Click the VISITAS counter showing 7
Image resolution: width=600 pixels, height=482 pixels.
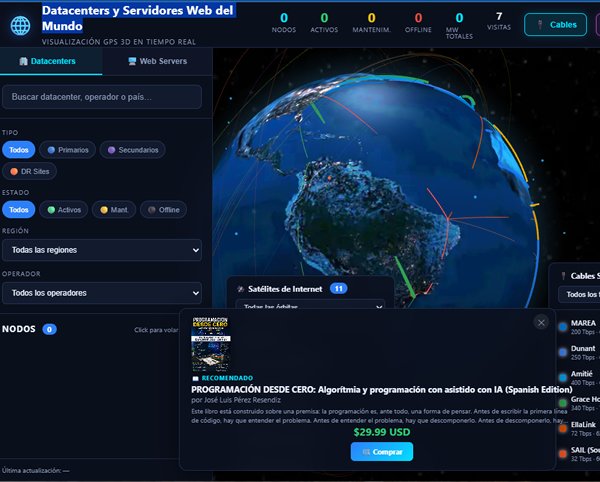coord(499,21)
